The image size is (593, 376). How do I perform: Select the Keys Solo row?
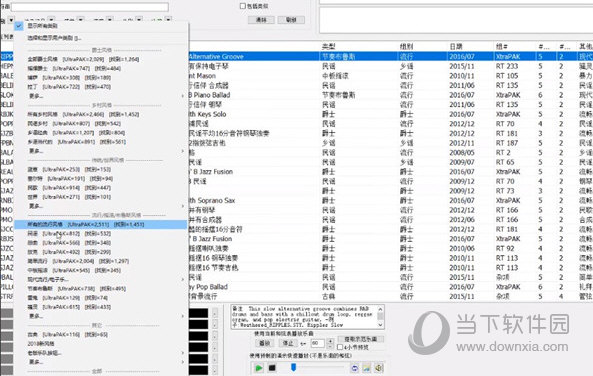tap(390, 114)
